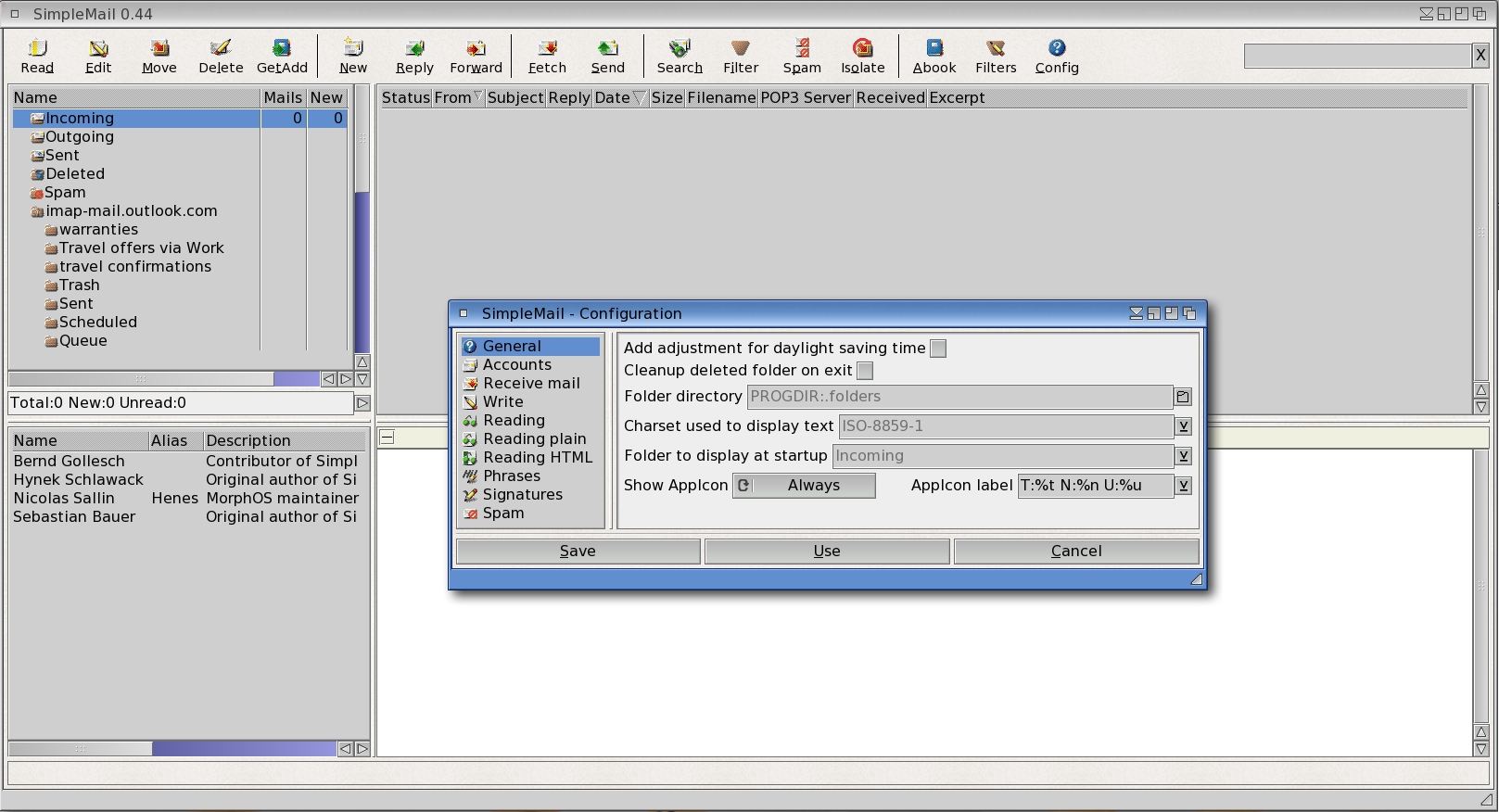1499x812 pixels.
Task: Toggle Cleanup deleted folder on exit checkbox
Action: 865,371
